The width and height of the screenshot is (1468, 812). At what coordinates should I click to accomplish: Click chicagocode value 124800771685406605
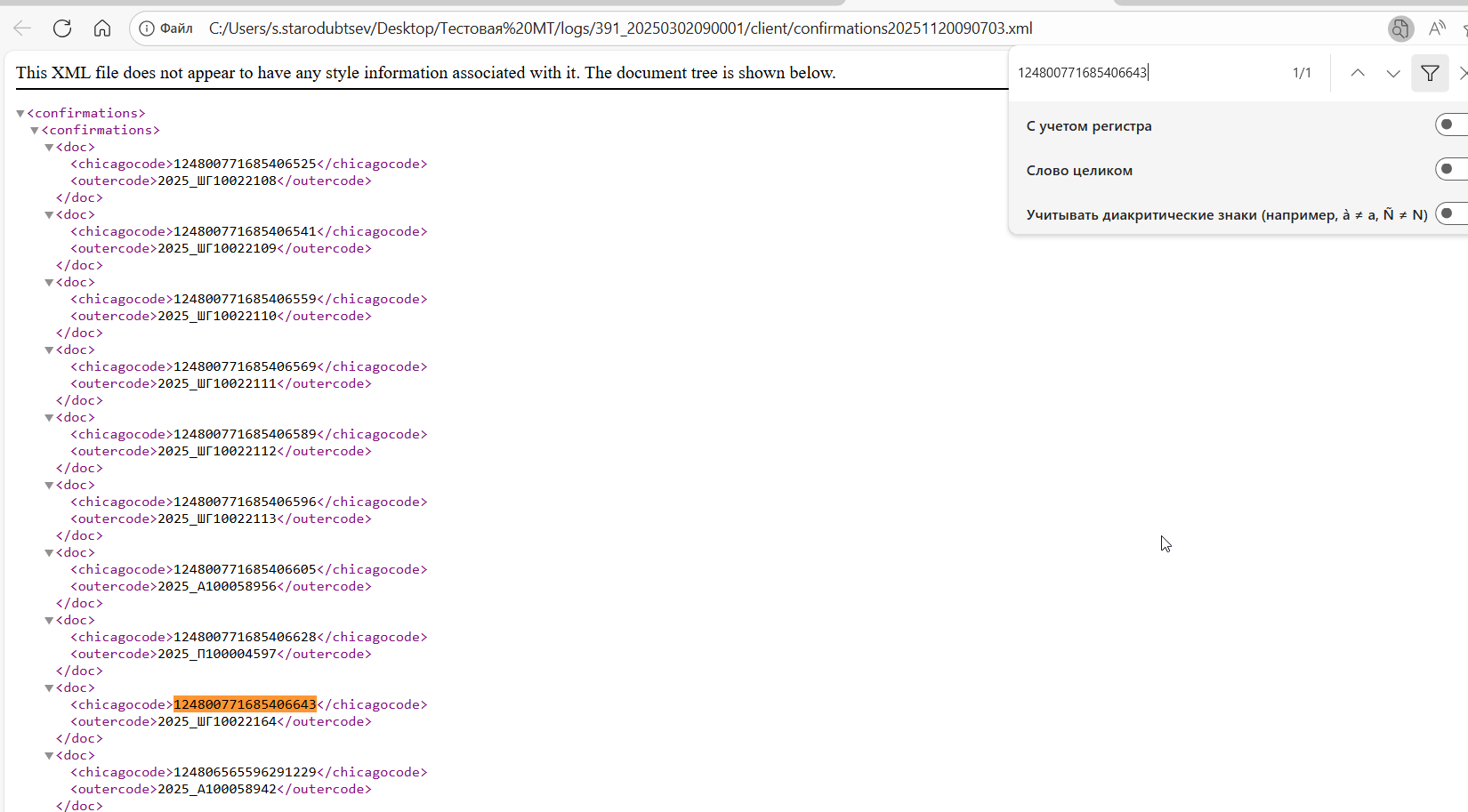point(245,569)
